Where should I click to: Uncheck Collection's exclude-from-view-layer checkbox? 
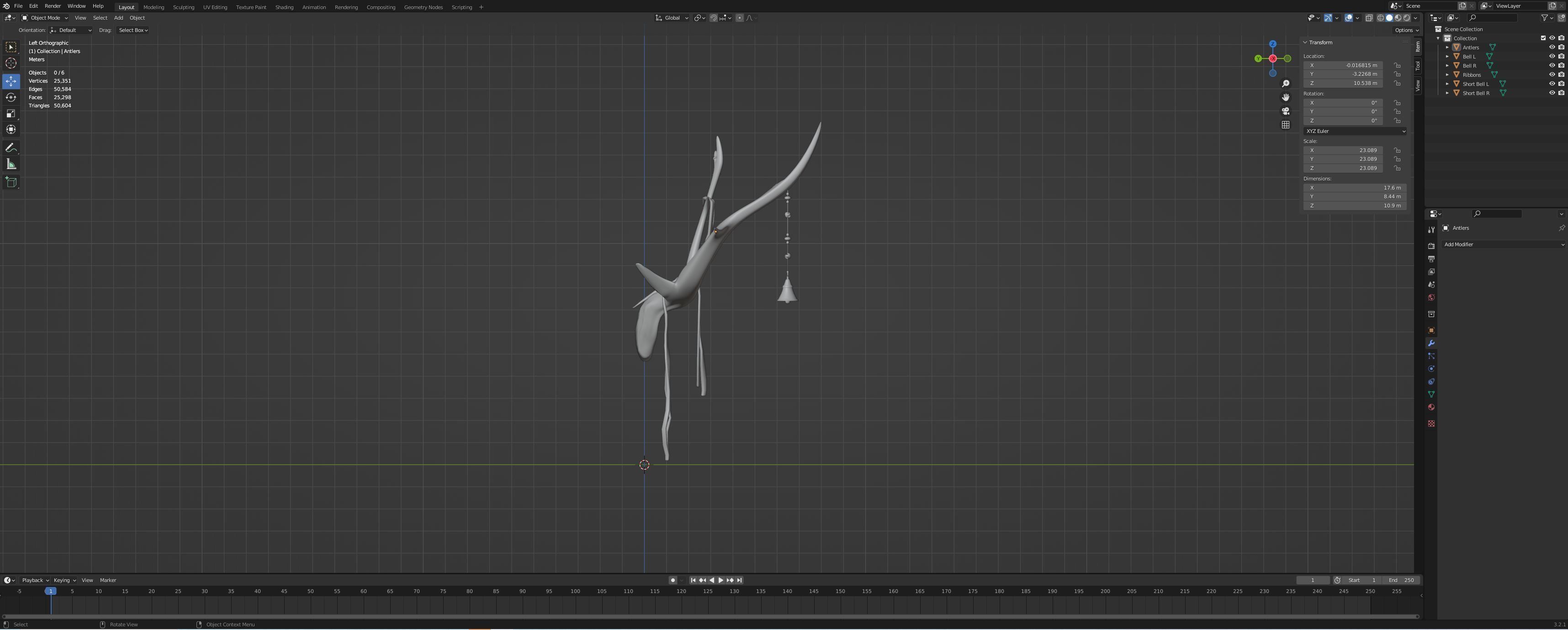pos(1543,38)
